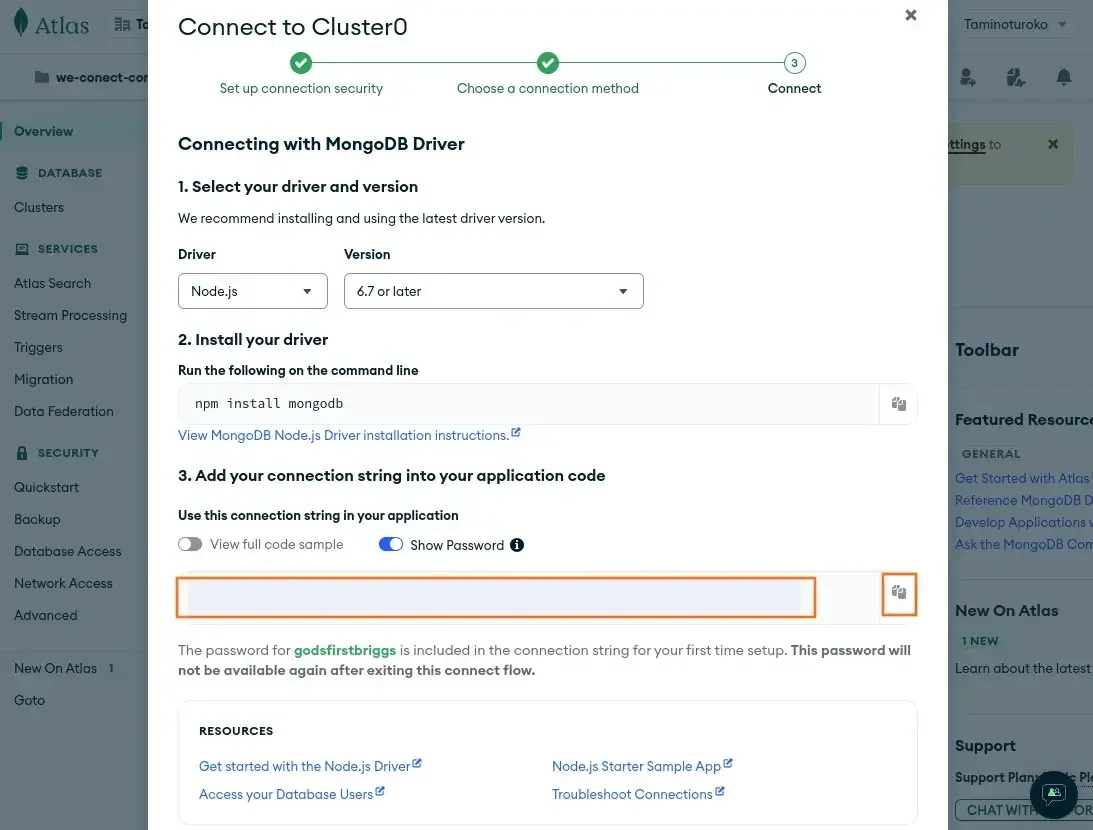This screenshot has width=1093, height=830.
Task: Close the Connect to Cluster0 dialog
Action: click(910, 15)
